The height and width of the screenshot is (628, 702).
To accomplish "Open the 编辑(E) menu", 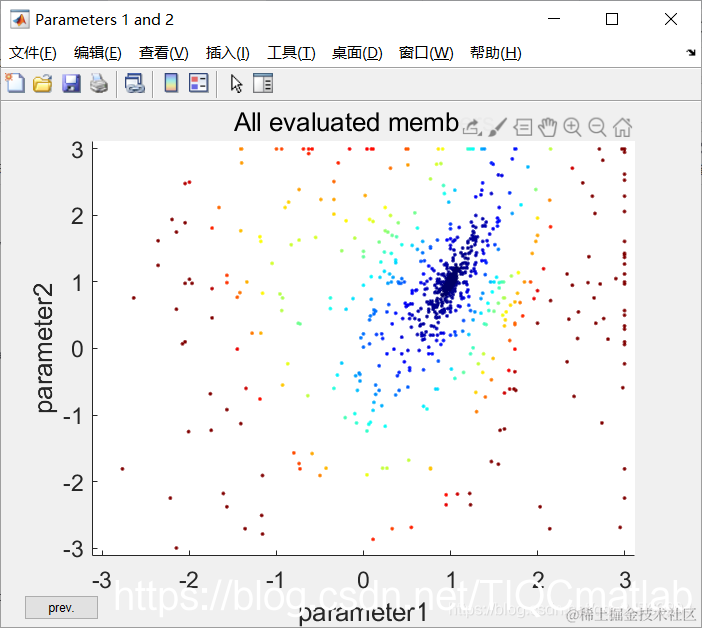I will 98,53.
